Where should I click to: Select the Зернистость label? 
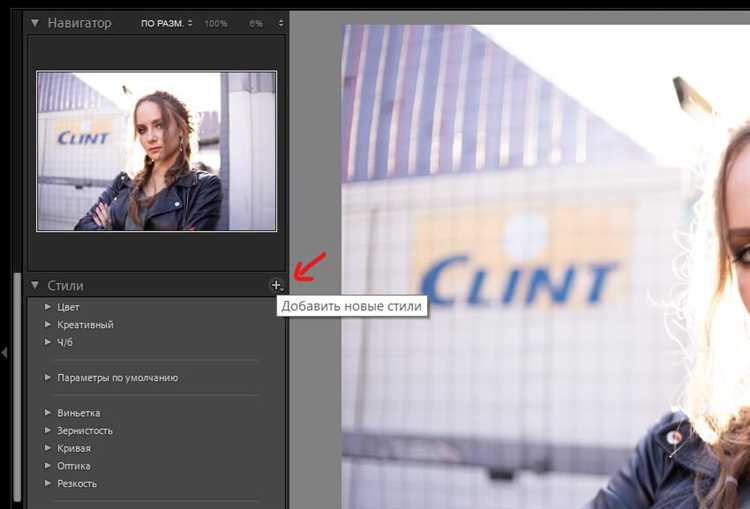click(x=85, y=431)
